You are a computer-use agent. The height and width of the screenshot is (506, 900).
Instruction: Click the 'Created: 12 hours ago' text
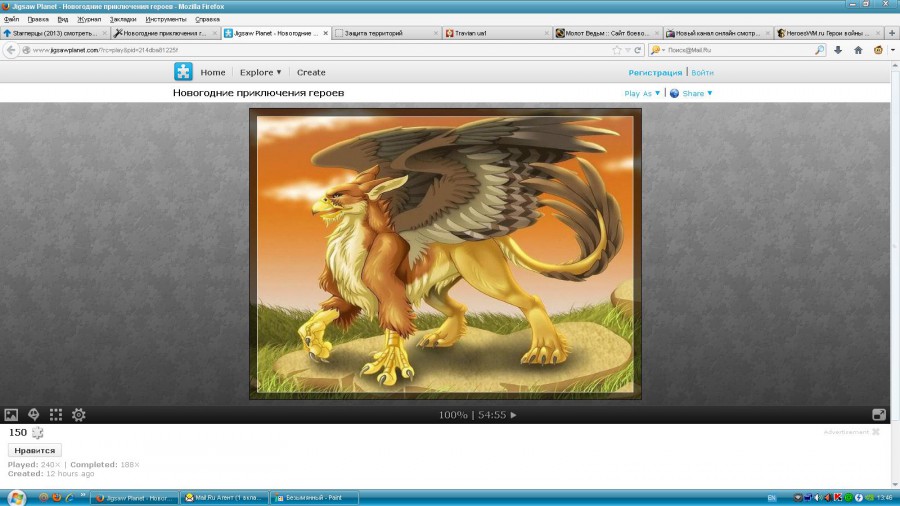click(51, 474)
